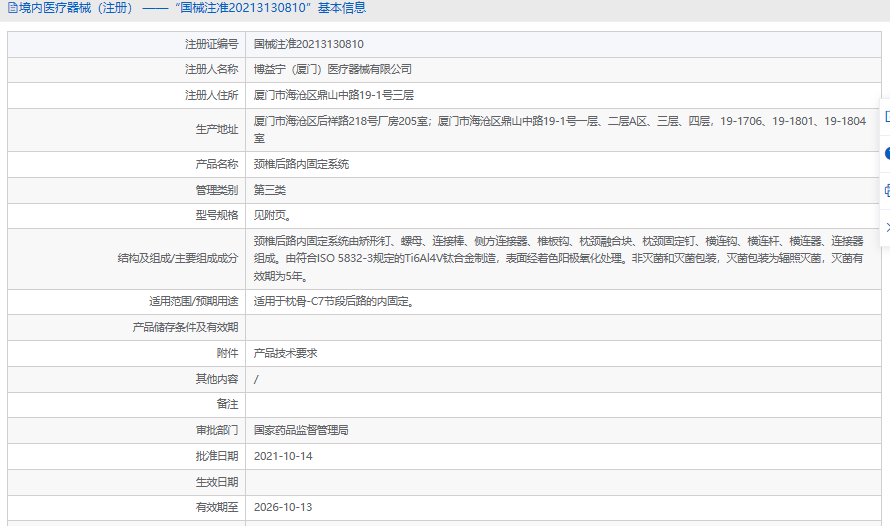The image size is (890, 526).
Task: Select the registration number 国械注准20213130810 value
Action: (308, 44)
